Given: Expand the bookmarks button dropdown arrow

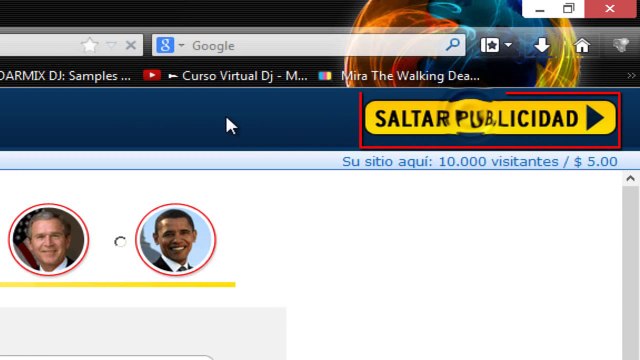Looking at the screenshot, I should pos(508,45).
